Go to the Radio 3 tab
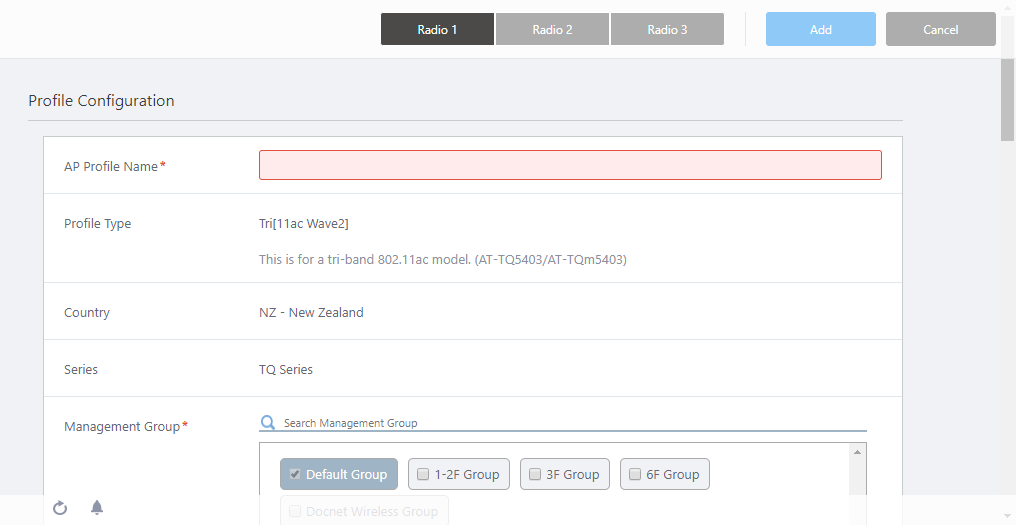This screenshot has width=1016, height=525. coord(667,29)
